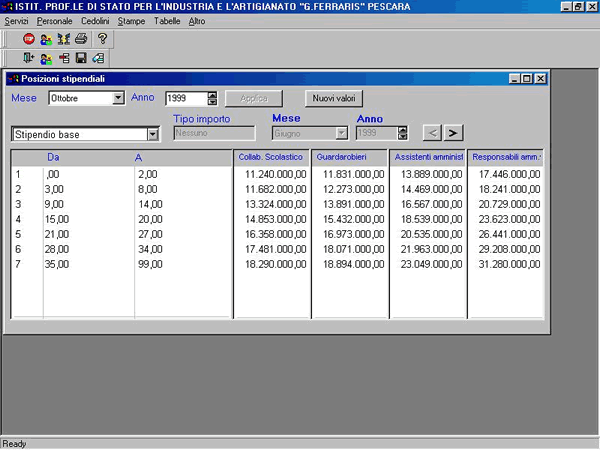This screenshot has width=600, height=450.
Task: Click the Da column header
Action: tap(53, 157)
